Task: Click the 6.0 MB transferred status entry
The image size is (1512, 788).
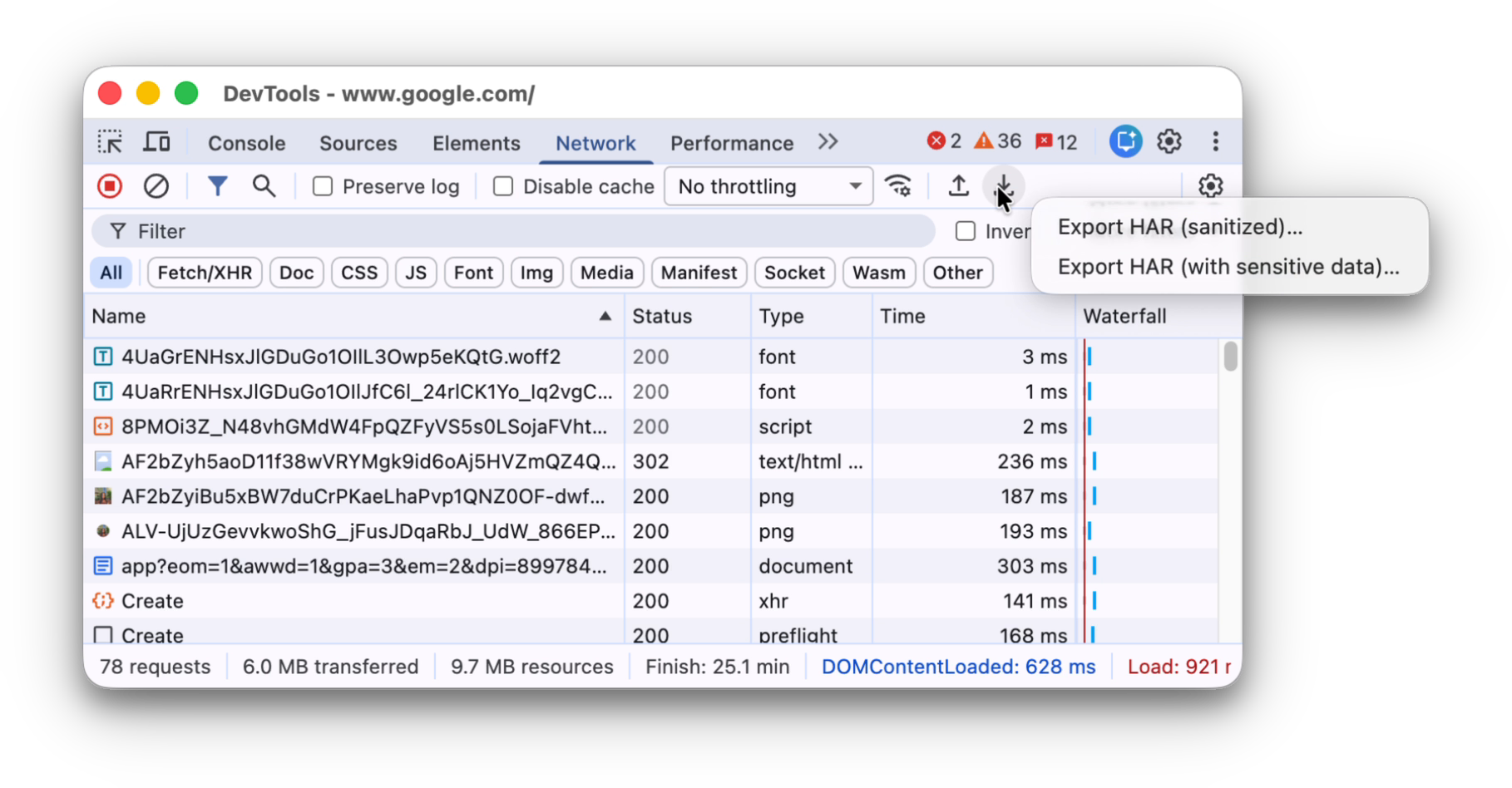Action: point(330,667)
